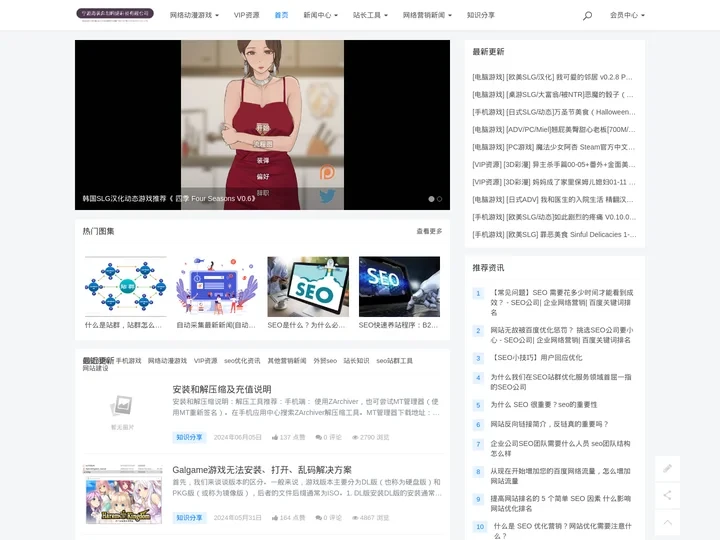Screen dimensions: 720x540
Task: Open 为什么 SEO 很重要 recommended article
Action: [544, 405]
